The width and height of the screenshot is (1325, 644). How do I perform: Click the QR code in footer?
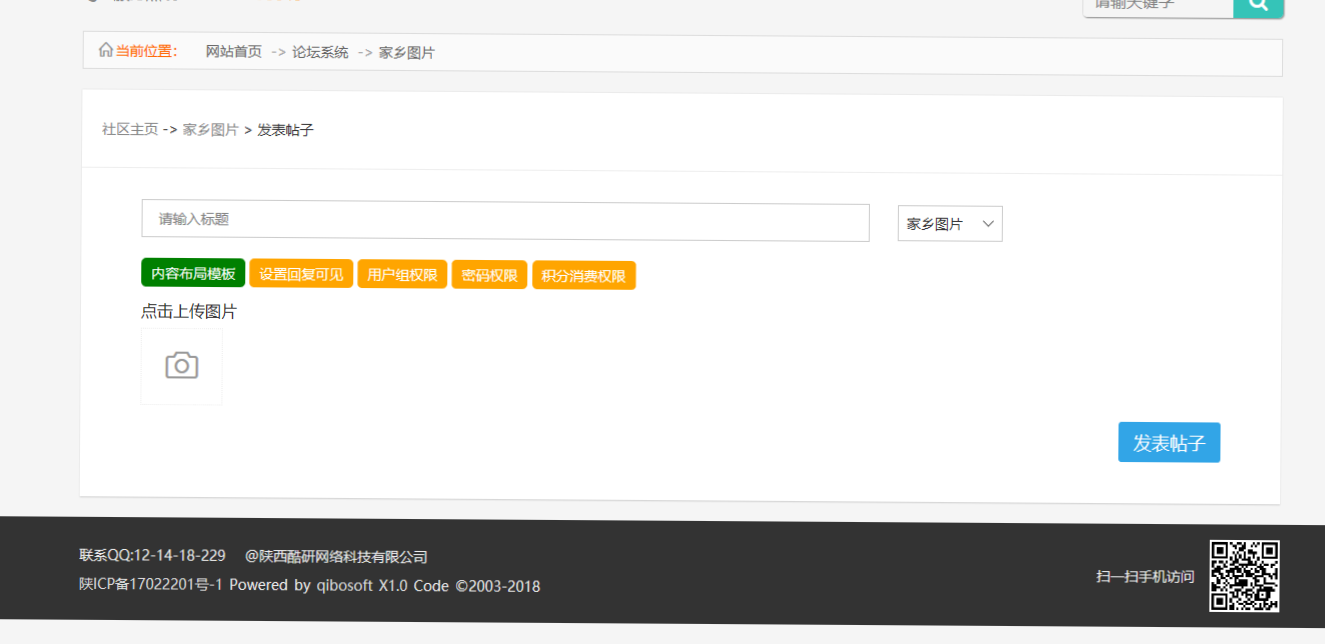1244,576
